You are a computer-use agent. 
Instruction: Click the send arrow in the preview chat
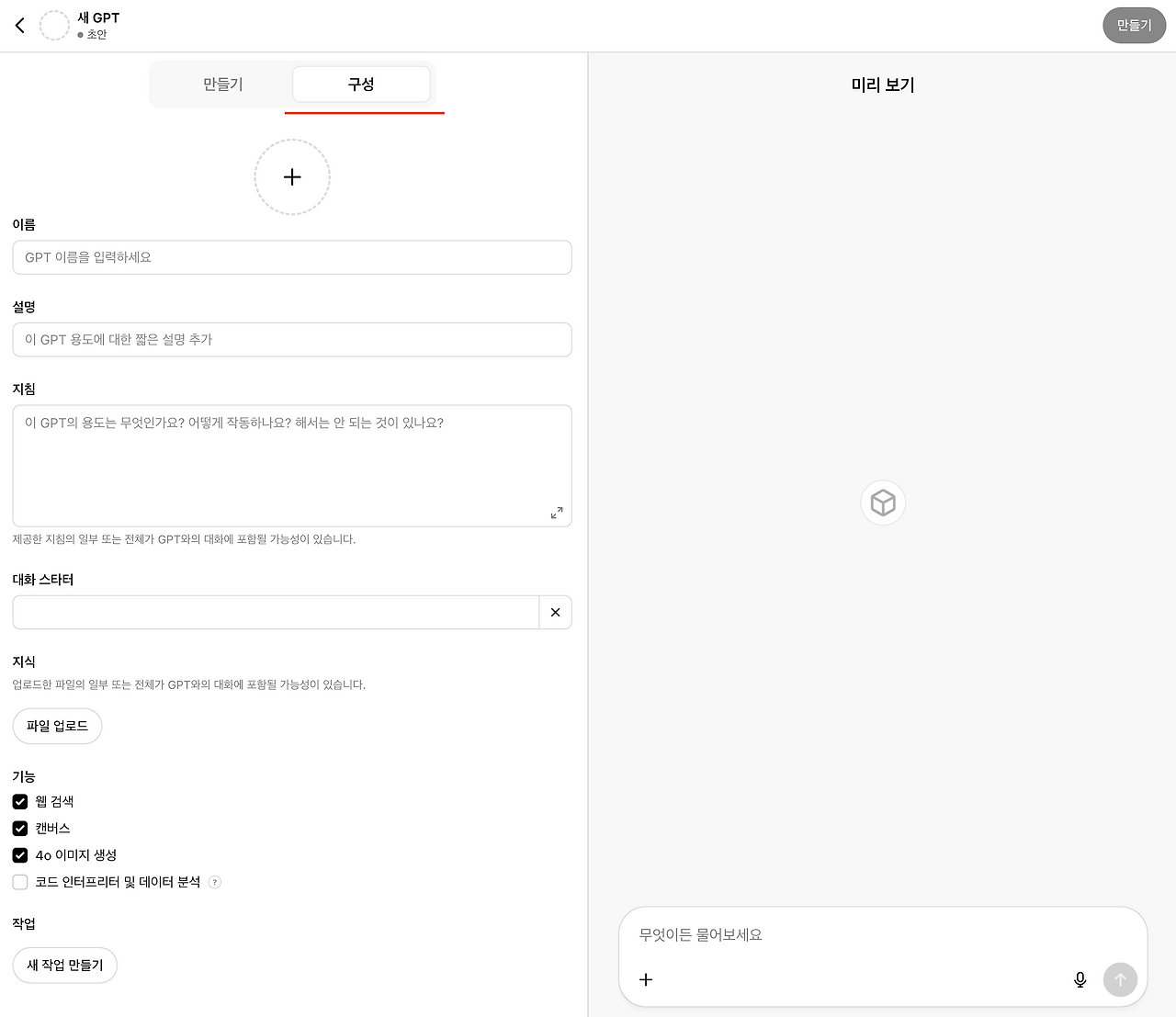pos(1120,979)
